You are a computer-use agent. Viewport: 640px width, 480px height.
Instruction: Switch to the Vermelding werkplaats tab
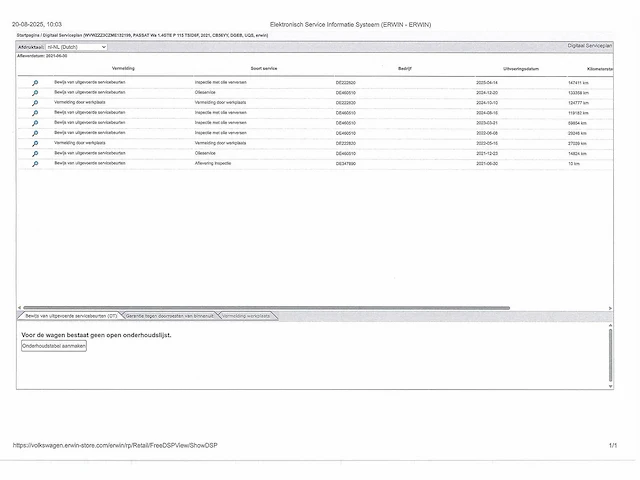(x=246, y=316)
